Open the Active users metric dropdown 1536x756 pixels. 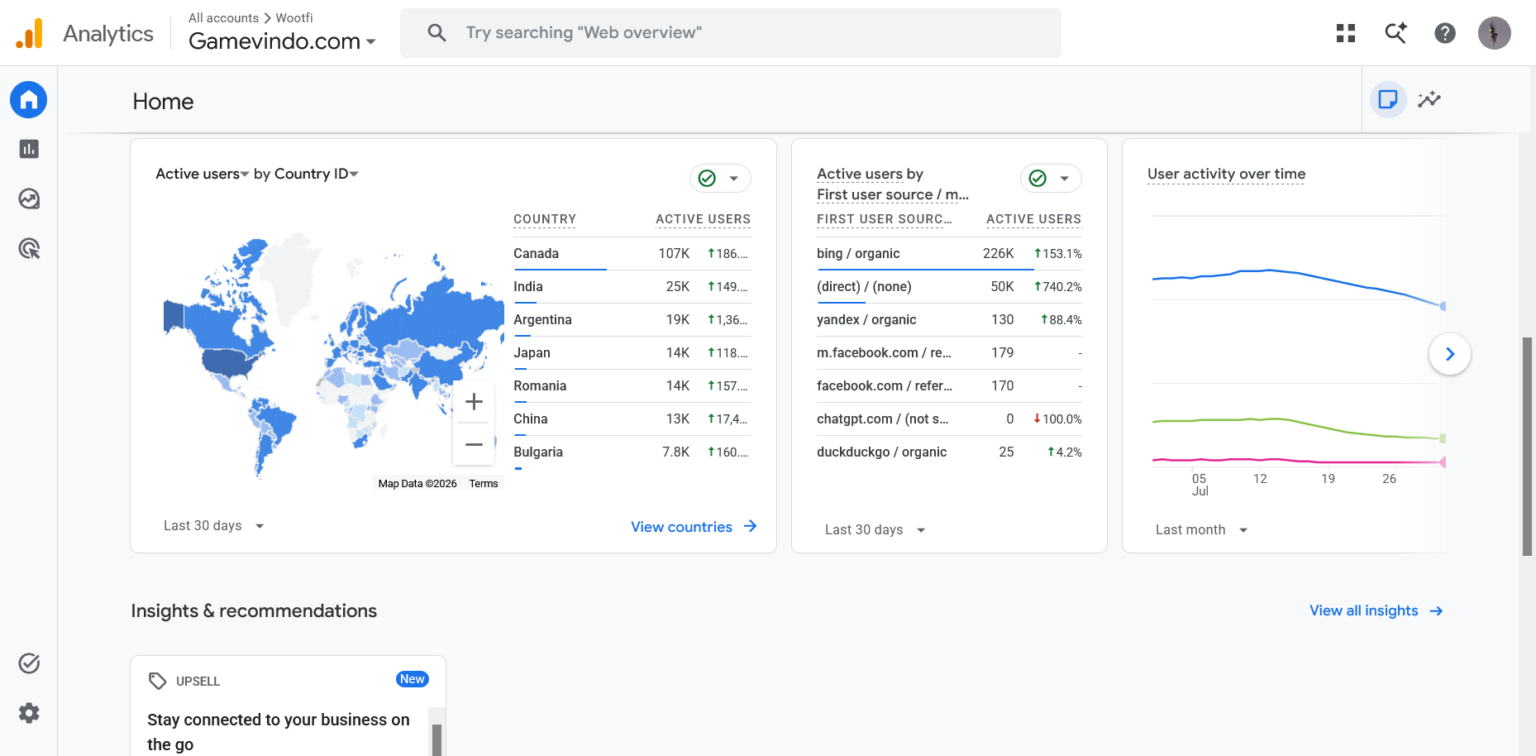pos(202,174)
